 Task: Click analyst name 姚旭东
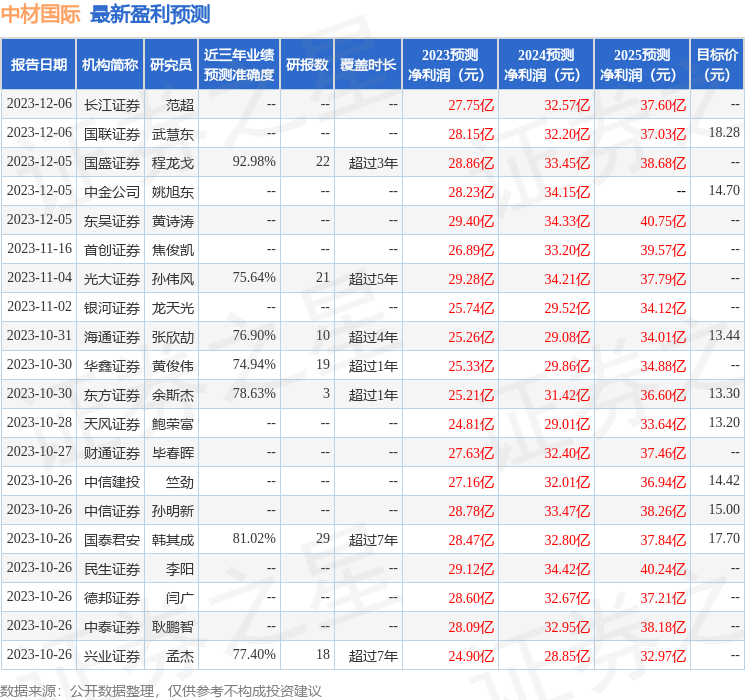(x=173, y=192)
